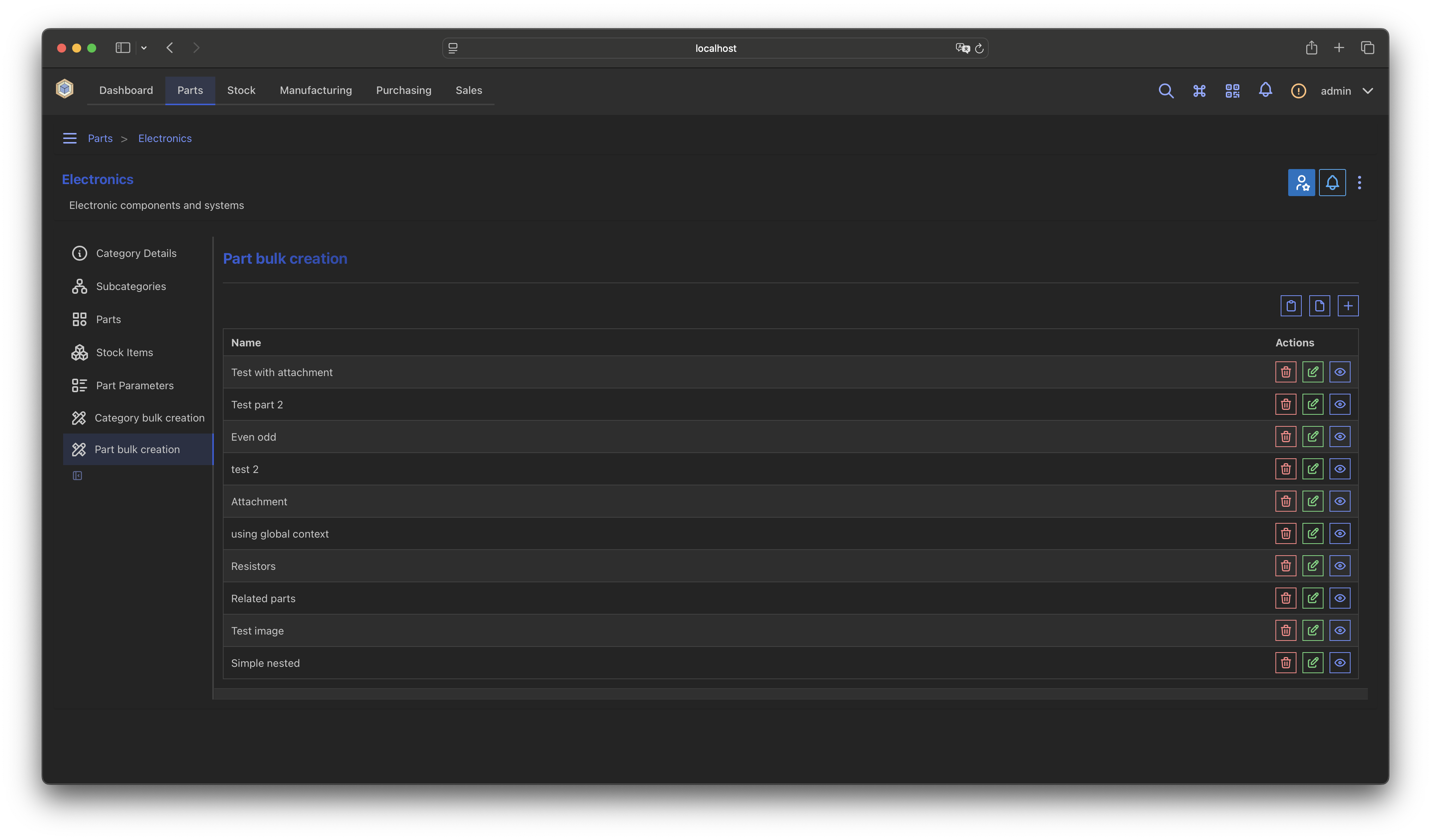Screen dimensions: 1431x840
Task: Open the spotlight command icon
Action: tap(1199, 91)
